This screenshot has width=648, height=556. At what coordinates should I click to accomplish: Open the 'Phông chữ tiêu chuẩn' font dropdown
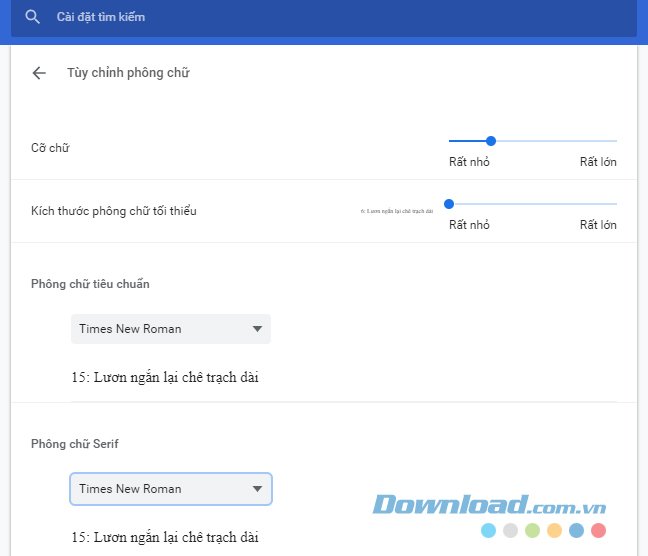pyautogui.click(x=171, y=329)
